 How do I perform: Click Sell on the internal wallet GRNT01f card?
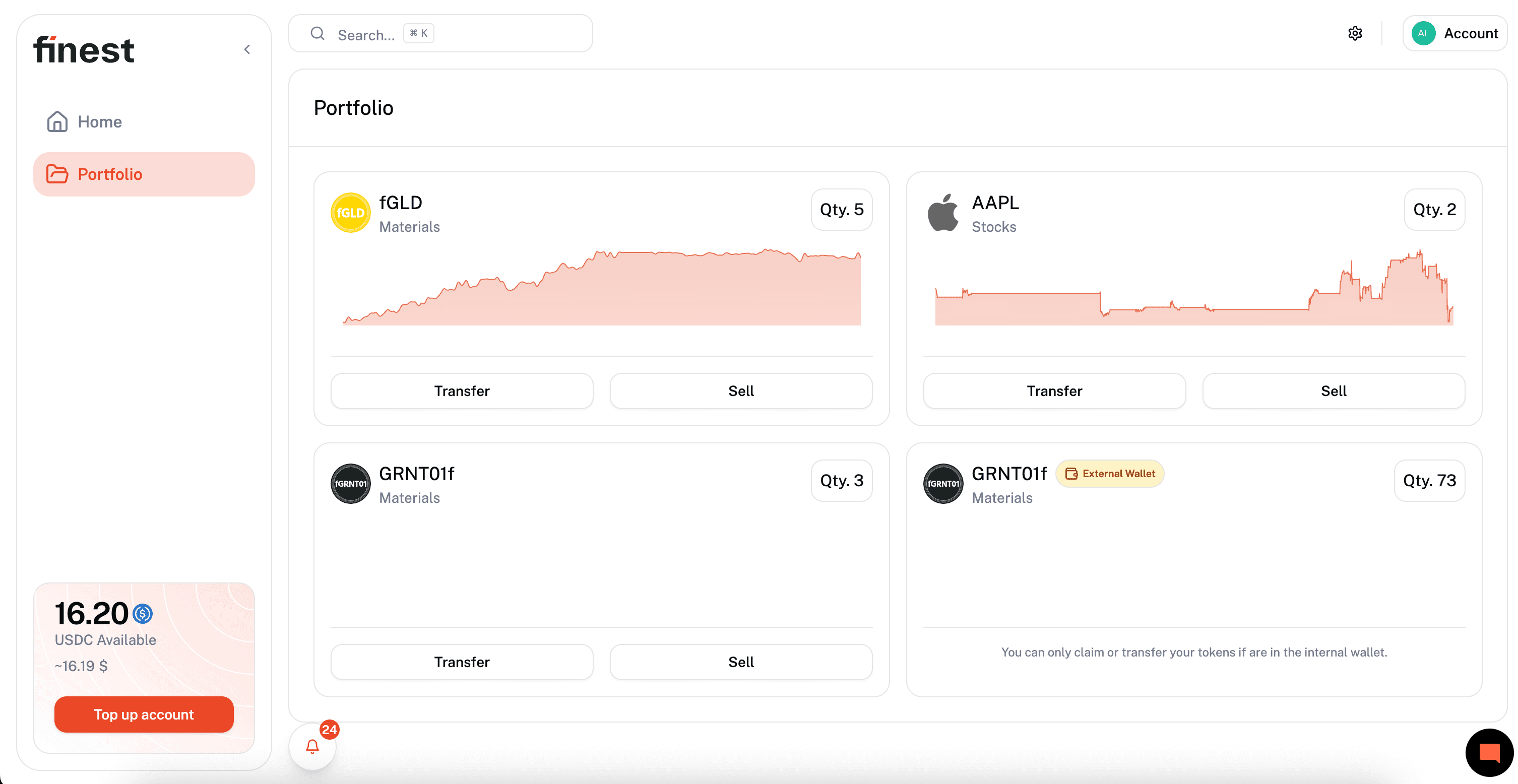point(741,662)
